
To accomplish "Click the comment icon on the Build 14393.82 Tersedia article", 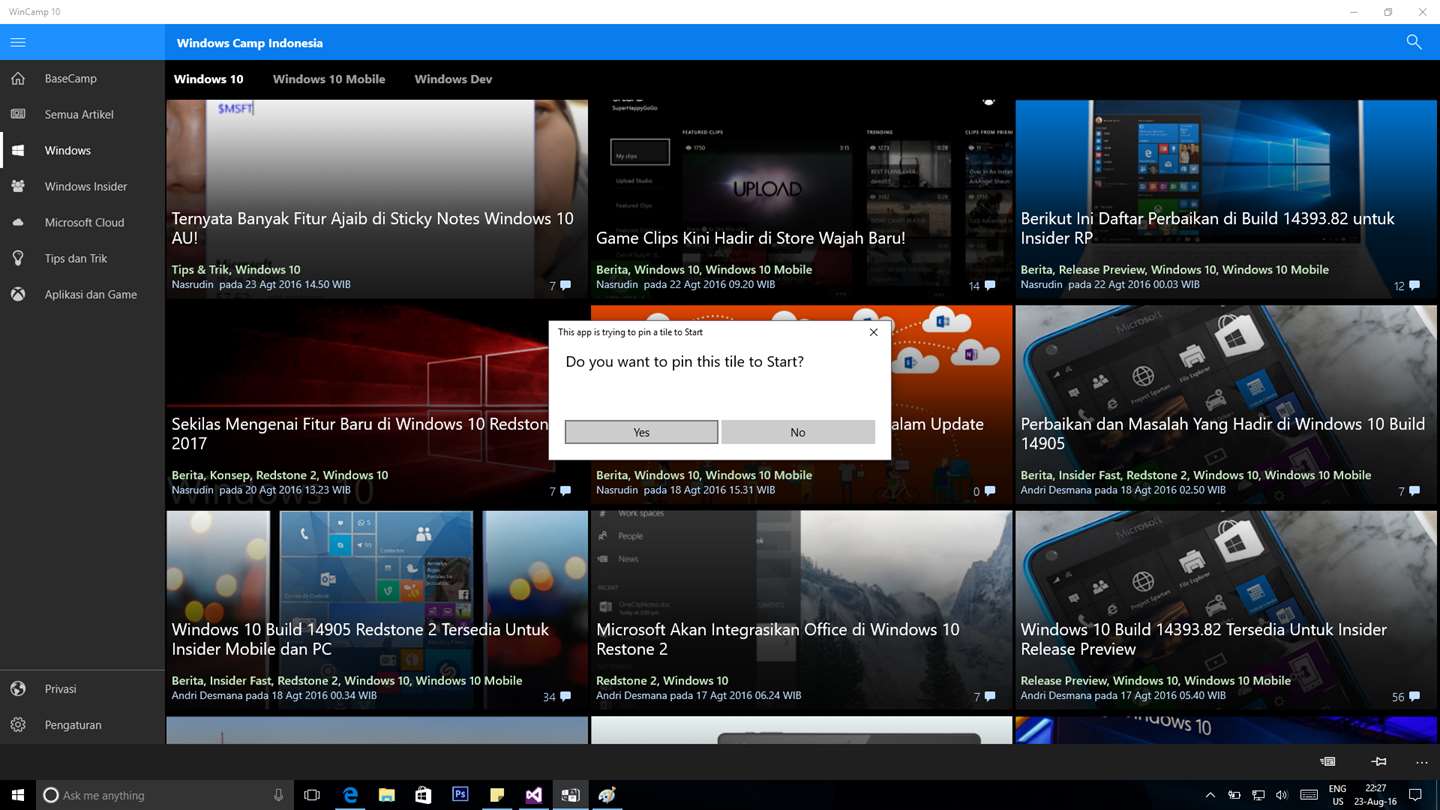I will pyautogui.click(x=1414, y=696).
